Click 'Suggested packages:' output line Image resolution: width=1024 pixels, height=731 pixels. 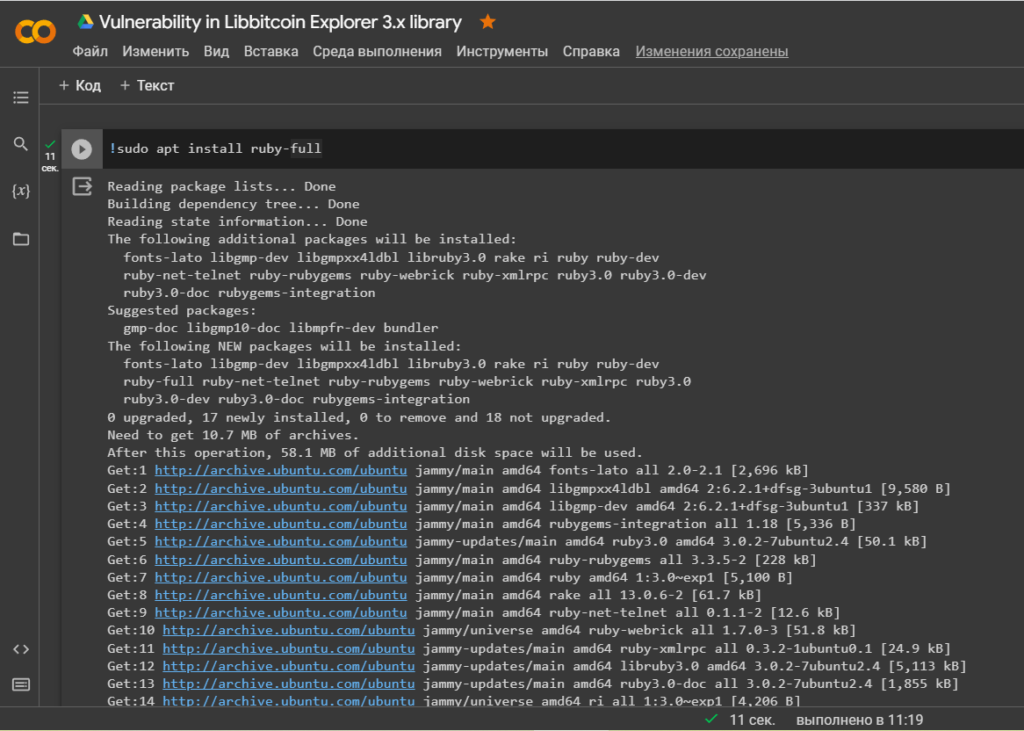click(x=182, y=311)
